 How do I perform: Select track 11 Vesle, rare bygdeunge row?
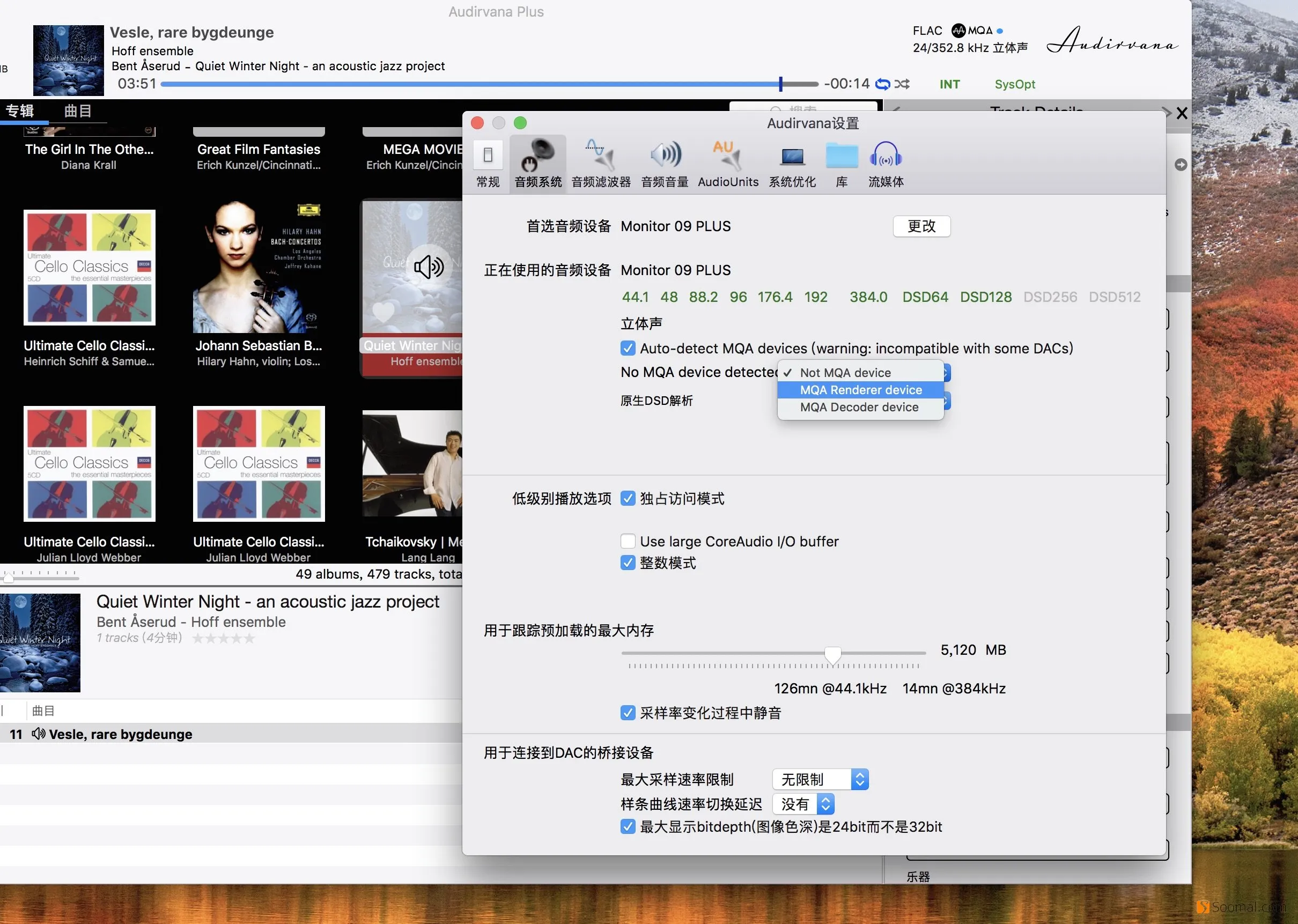coord(231,734)
